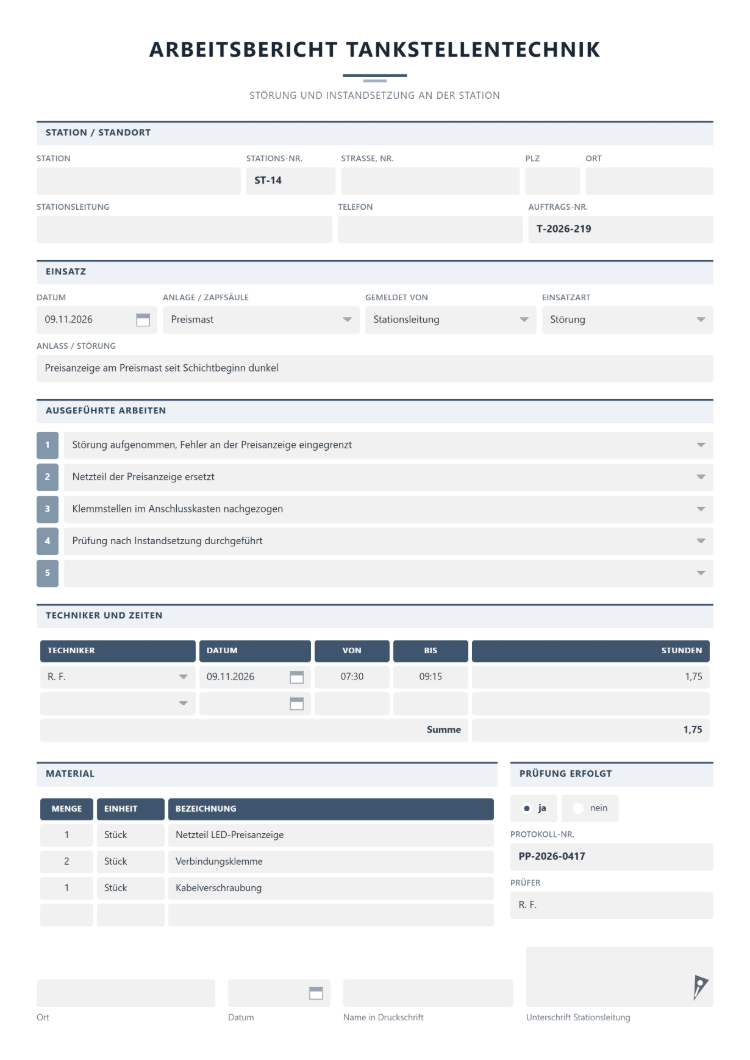Click material cell 'Netzteil LED-Preisanzeige'
This screenshot has height=1060, width=750.
click(331, 835)
